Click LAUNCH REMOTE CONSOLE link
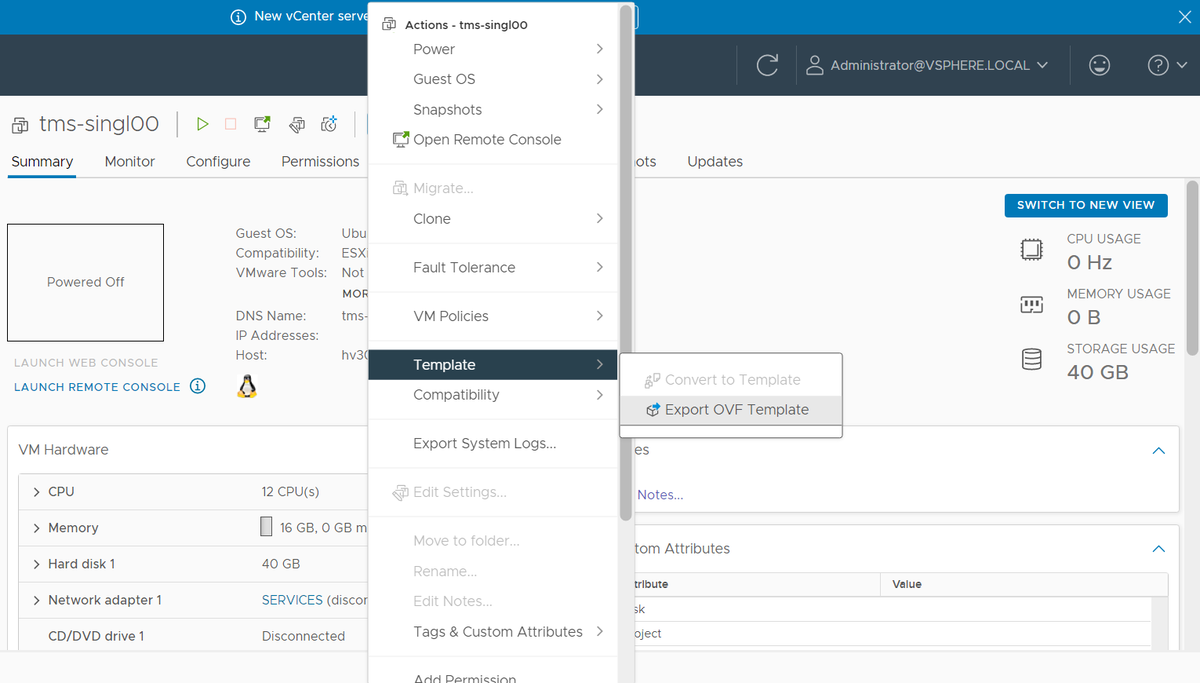The image size is (1200, 683). pos(97,387)
